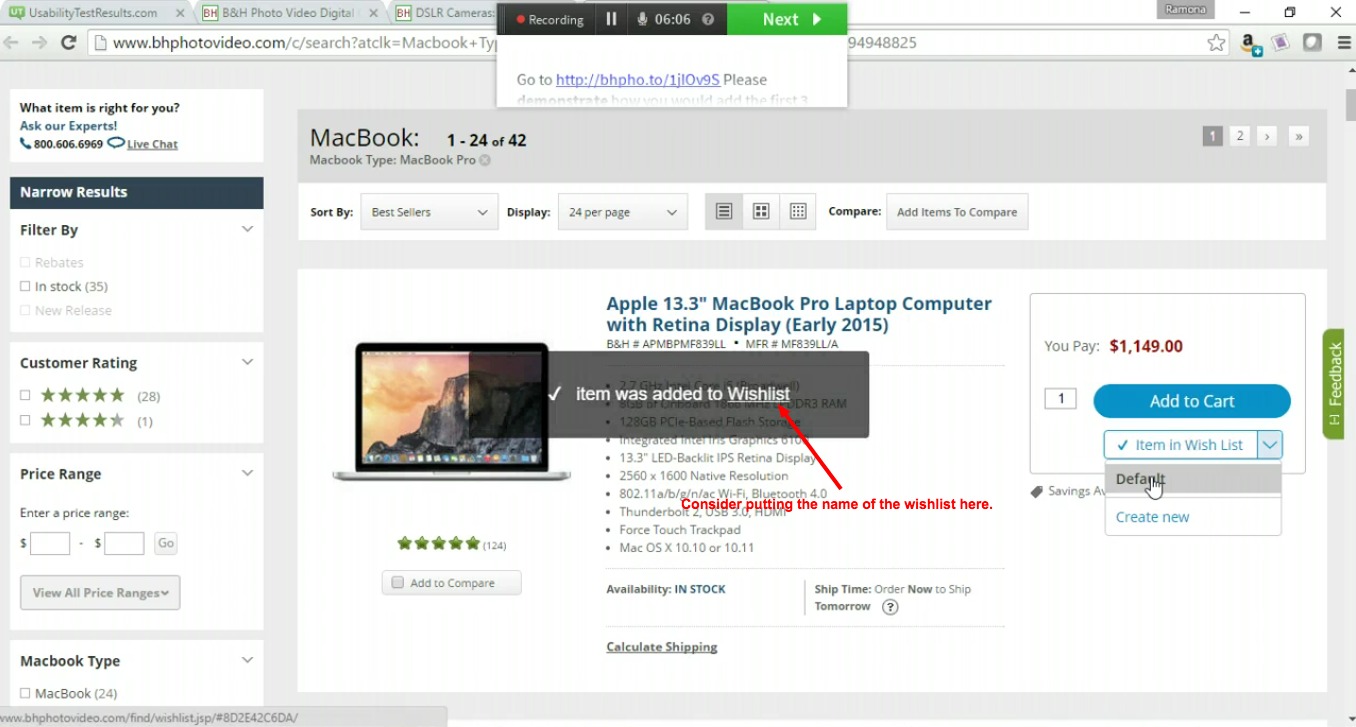
Task: Go to results page 2
Action: coord(1240,136)
